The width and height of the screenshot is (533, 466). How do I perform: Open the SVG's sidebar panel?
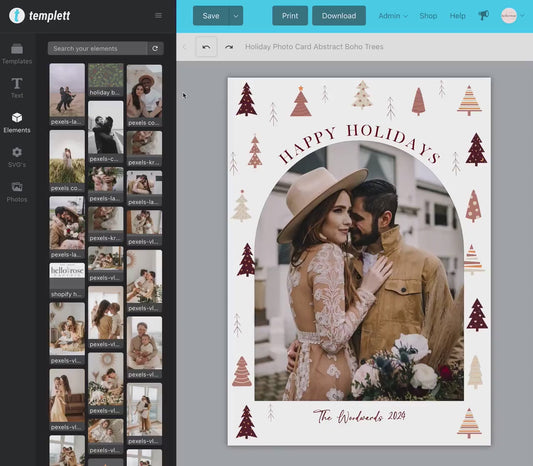point(17,157)
